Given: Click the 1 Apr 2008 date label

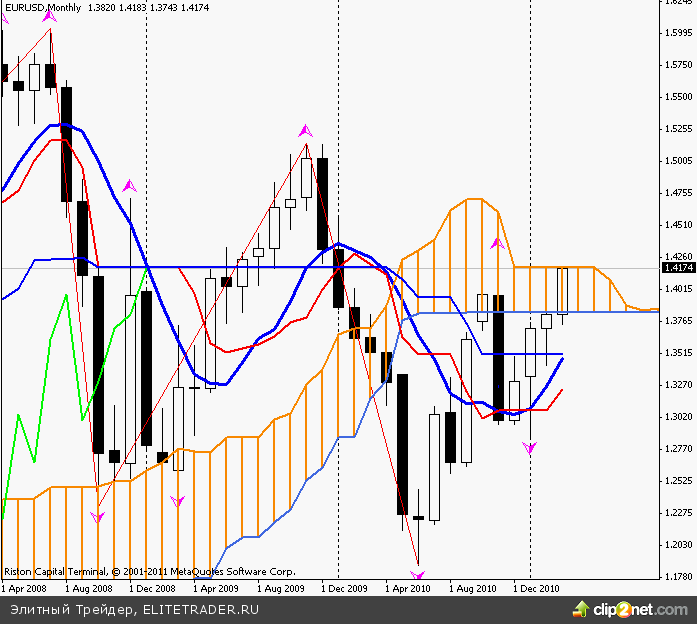Looking at the screenshot, I should (26, 589).
